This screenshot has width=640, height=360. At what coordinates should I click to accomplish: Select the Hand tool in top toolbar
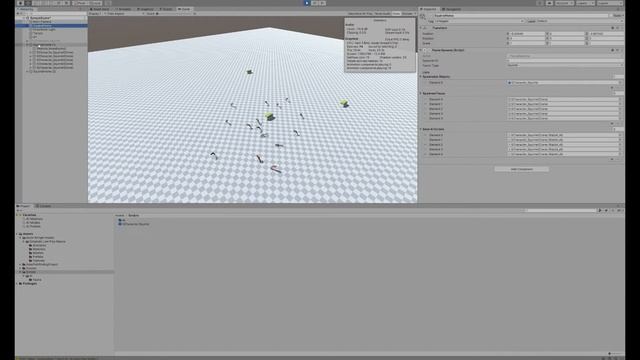pyautogui.click(x=20, y=3)
